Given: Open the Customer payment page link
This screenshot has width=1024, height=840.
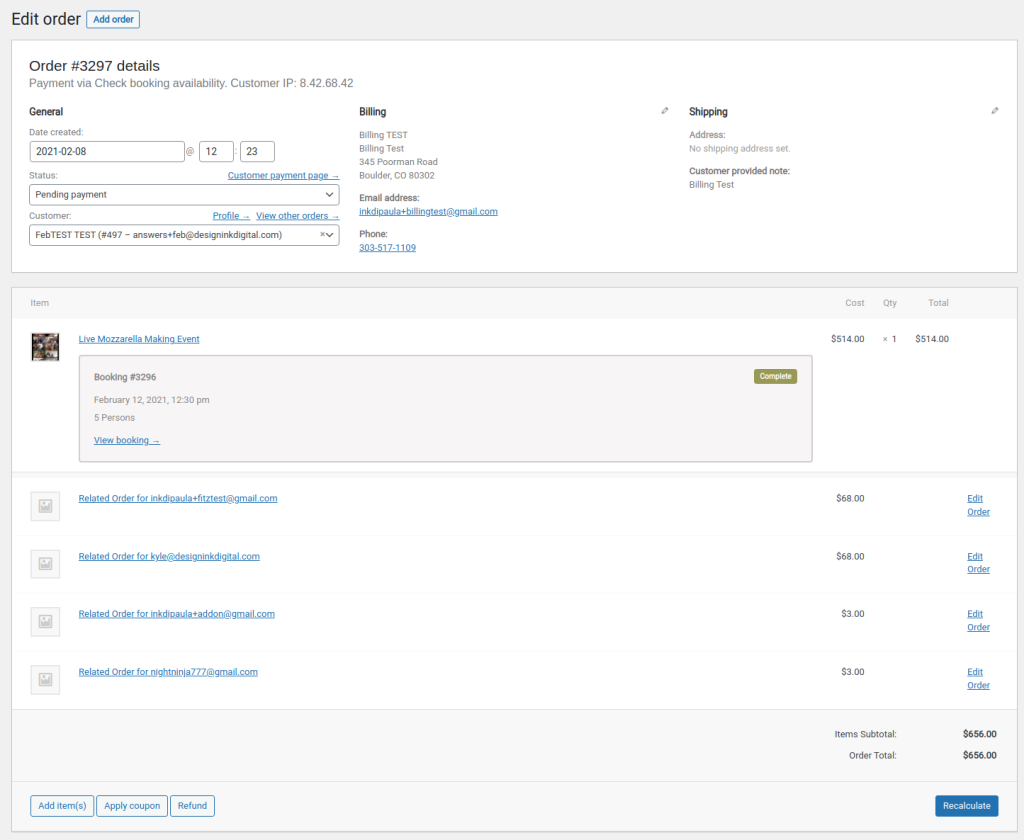Looking at the screenshot, I should tap(284, 174).
